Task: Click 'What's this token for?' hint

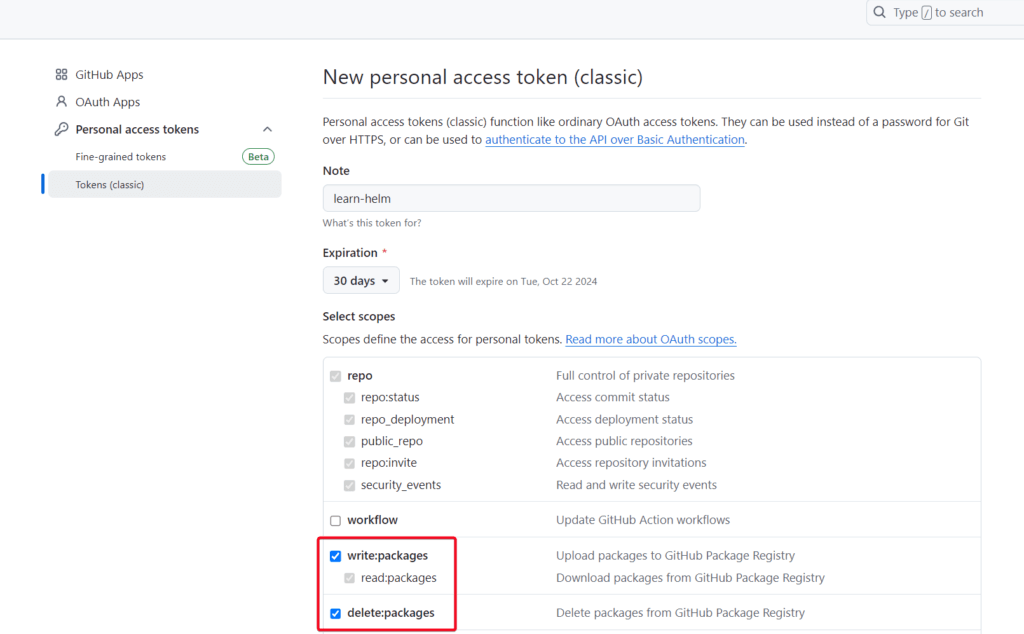Action: [372, 223]
